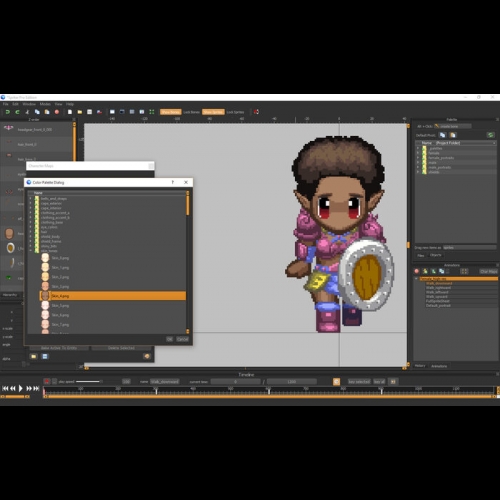Screen dimensions: 500x500
Task: Collapse the skin_tones palette folder
Action: (x=31, y=251)
